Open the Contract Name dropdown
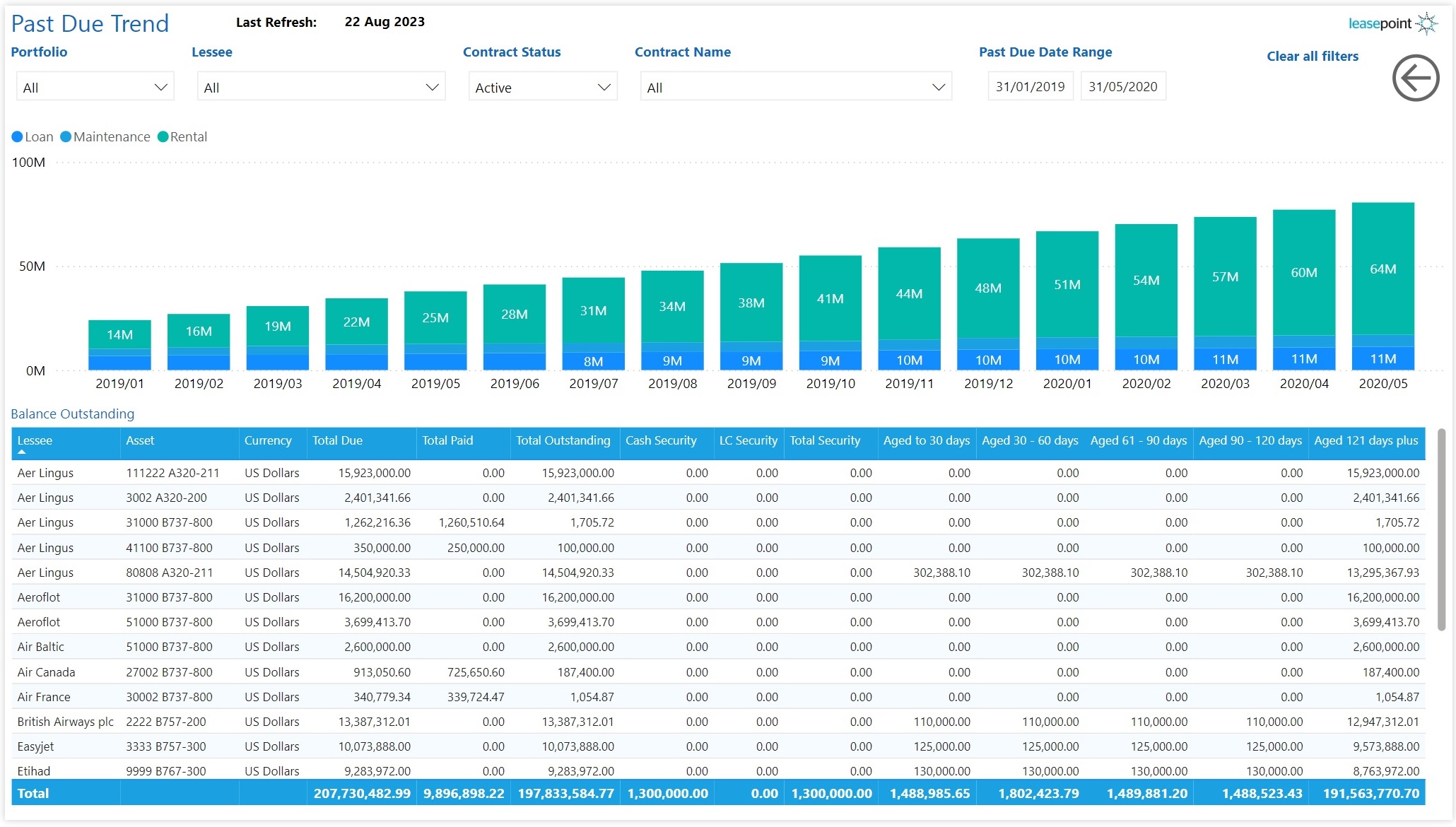This screenshot has height=827, width=1456. tap(796, 87)
